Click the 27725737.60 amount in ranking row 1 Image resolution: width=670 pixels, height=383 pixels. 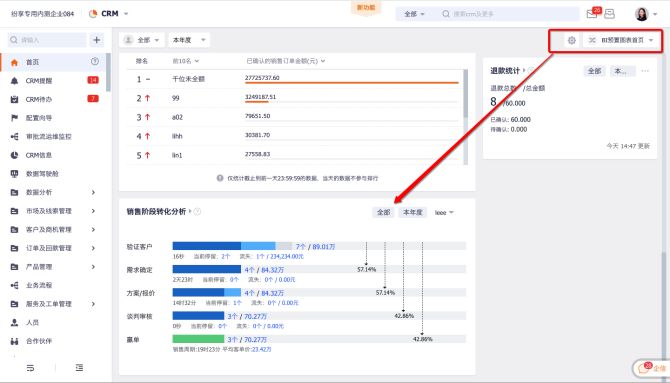click(262, 78)
